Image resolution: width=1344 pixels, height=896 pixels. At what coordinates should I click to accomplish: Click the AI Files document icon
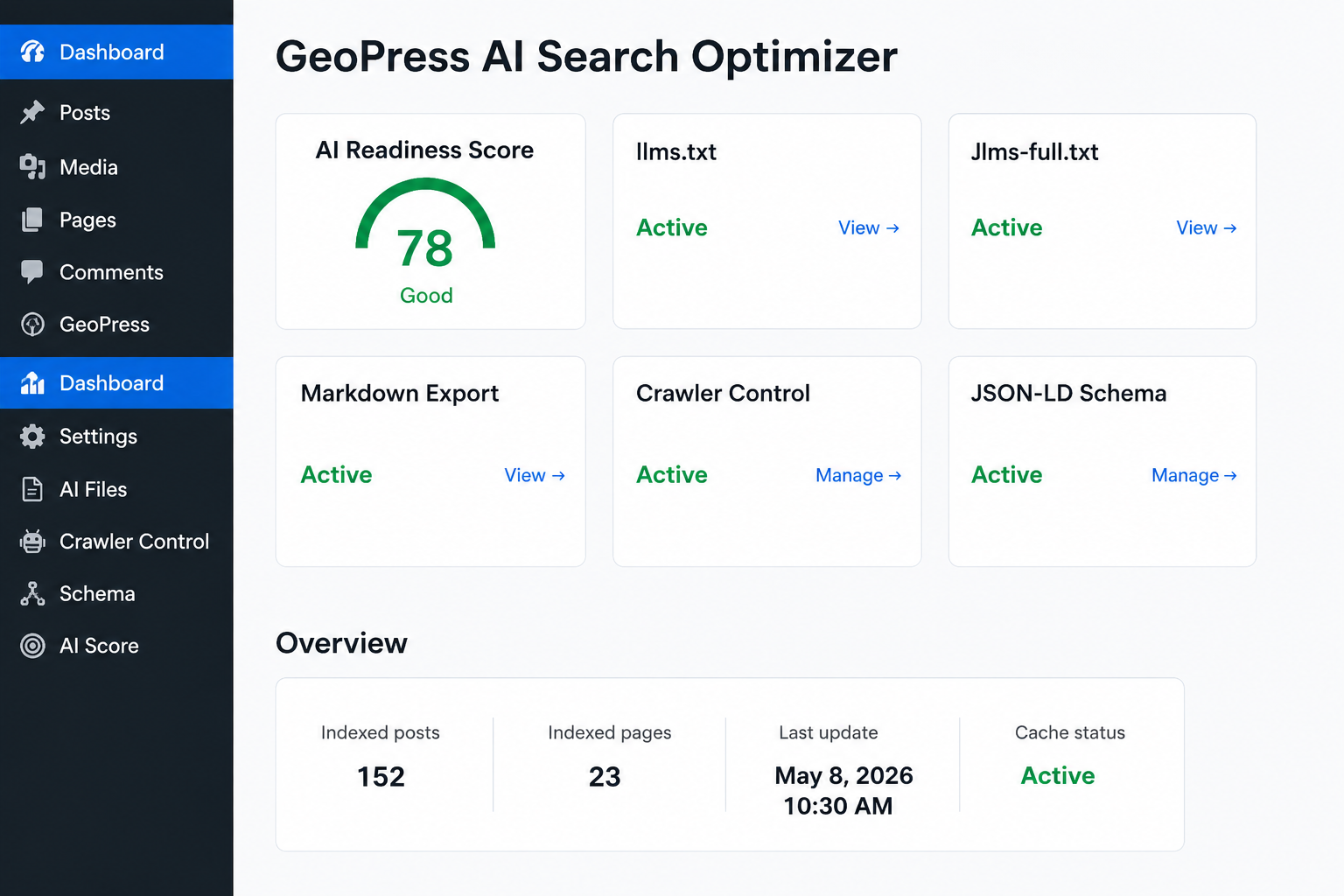click(32, 489)
